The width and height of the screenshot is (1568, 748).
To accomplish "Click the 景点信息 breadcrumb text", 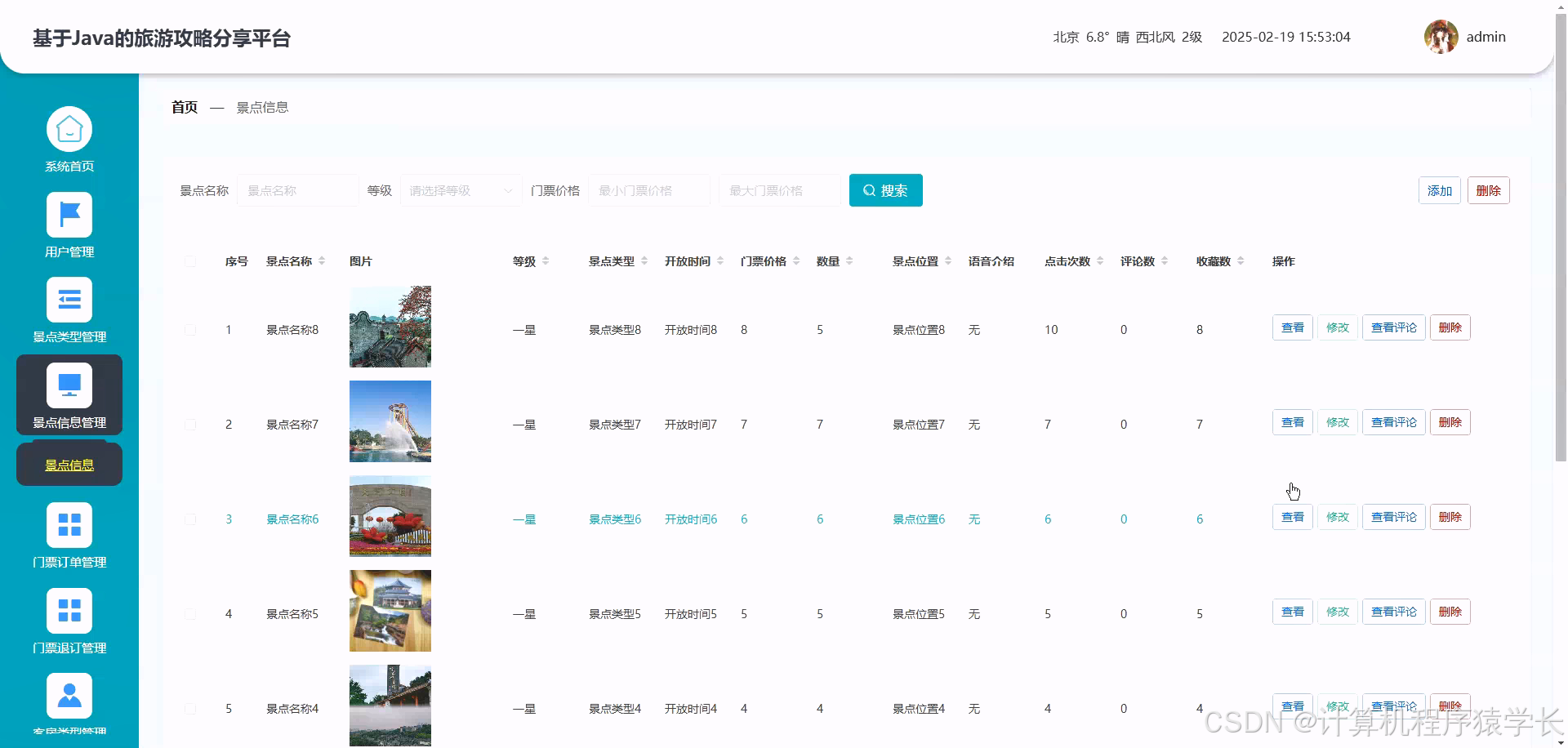I will pos(262,107).
